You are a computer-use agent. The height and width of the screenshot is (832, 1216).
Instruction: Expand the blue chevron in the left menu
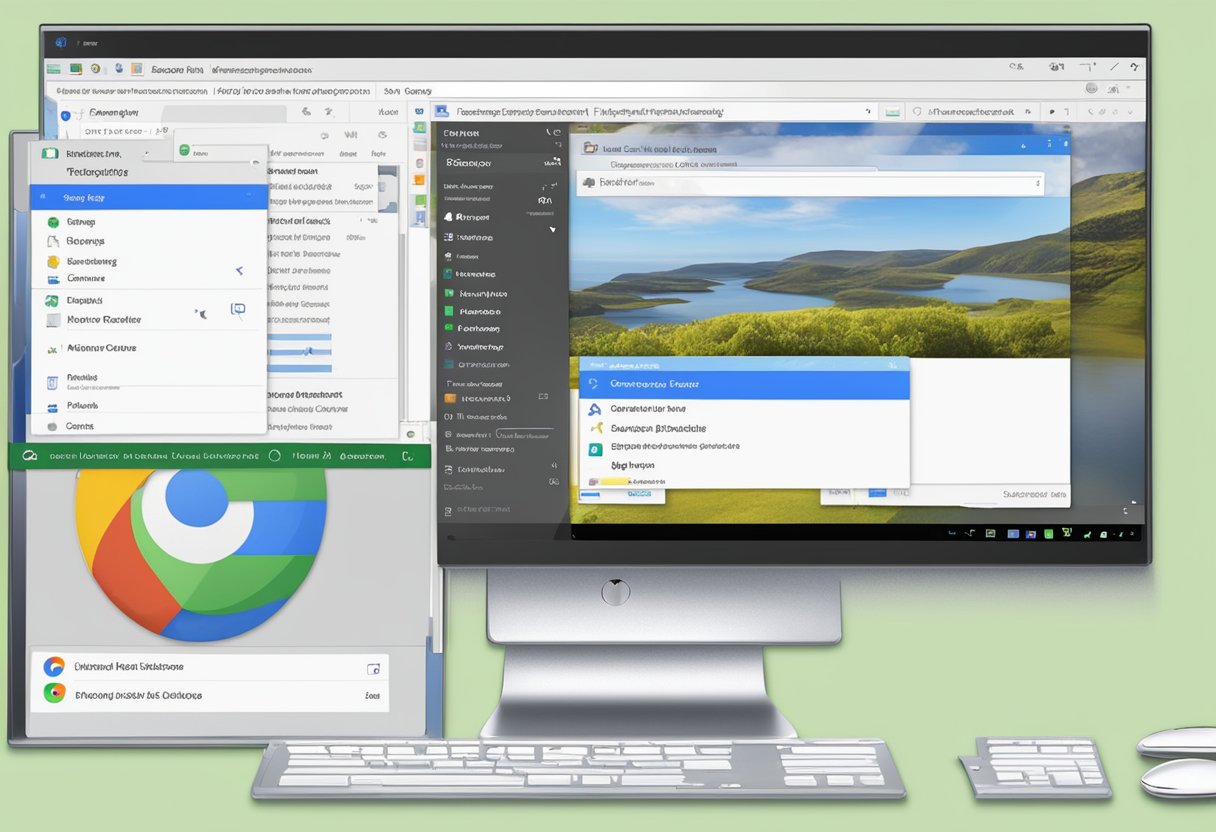(239, 271)
